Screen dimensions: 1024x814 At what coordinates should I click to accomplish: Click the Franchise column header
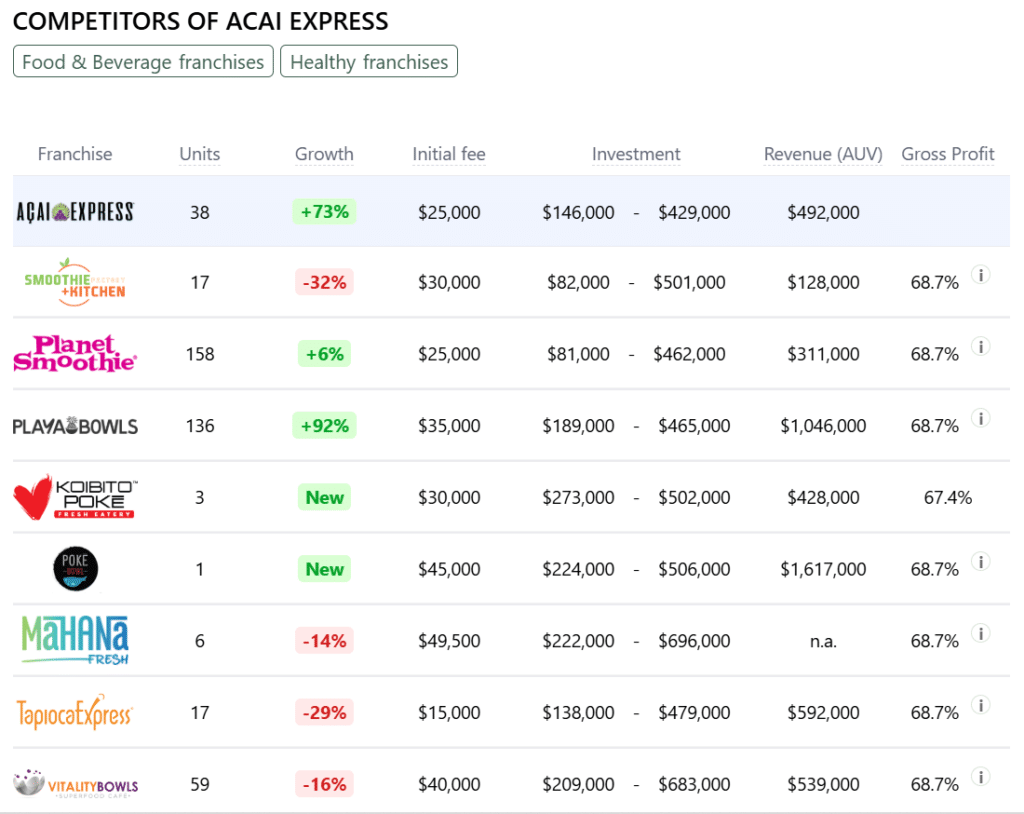pyautogui.click(x=74, y=154)
